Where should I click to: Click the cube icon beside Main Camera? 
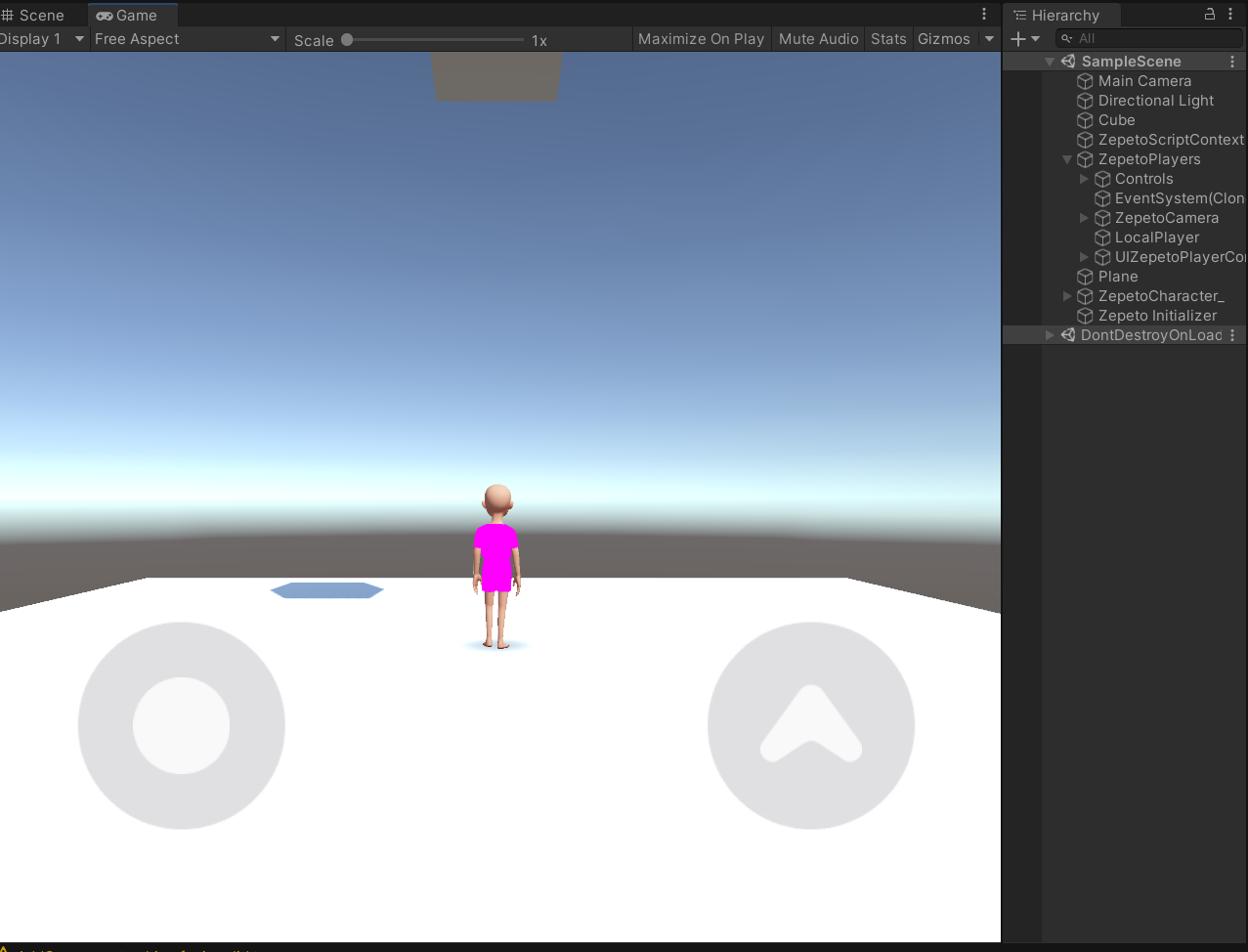[1084, 81]
